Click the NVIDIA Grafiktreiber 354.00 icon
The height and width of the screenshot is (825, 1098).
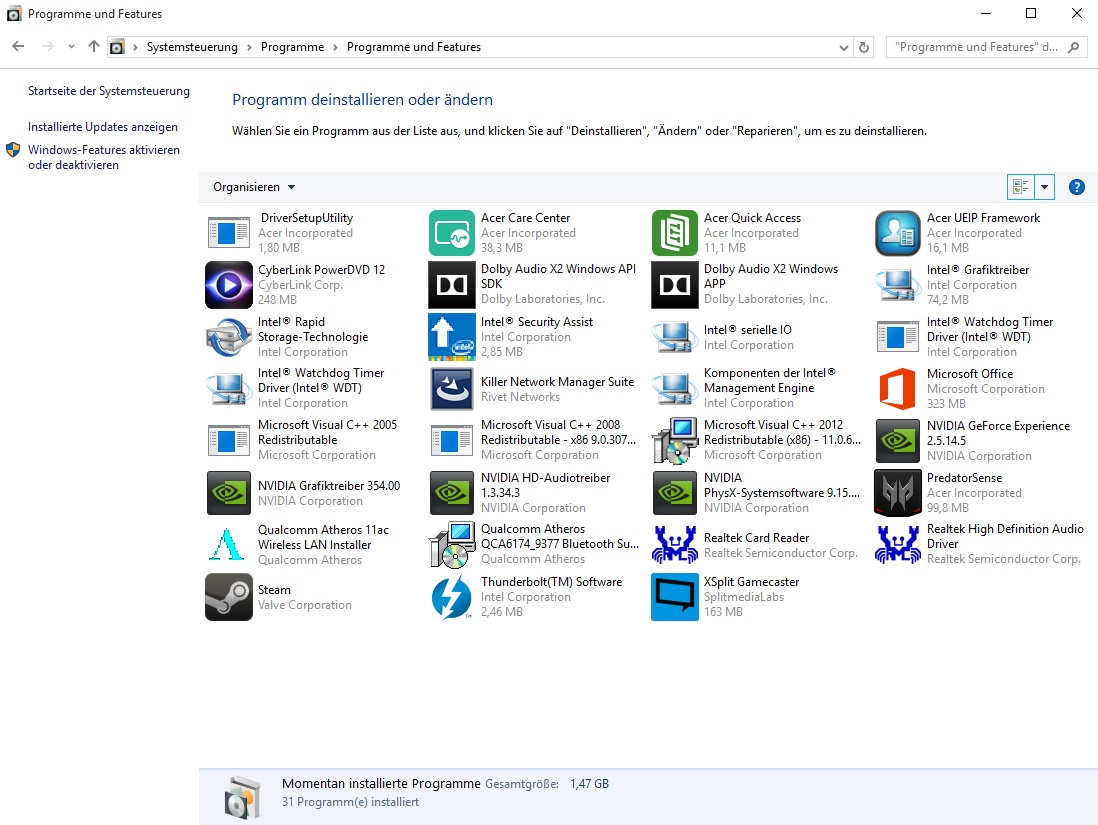coord(228,493)
